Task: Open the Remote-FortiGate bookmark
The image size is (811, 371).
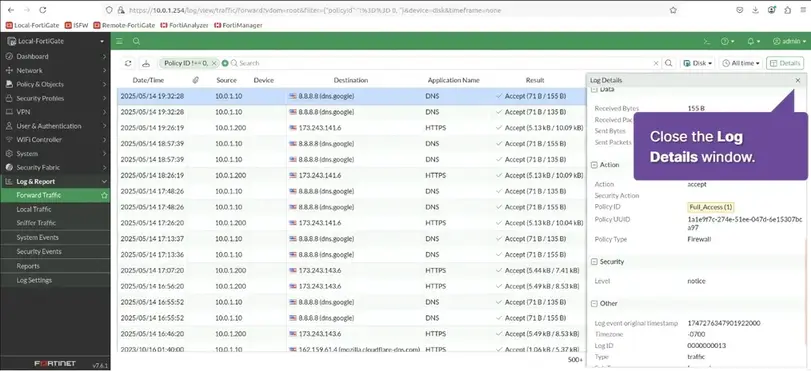Action: click(124, 25)
